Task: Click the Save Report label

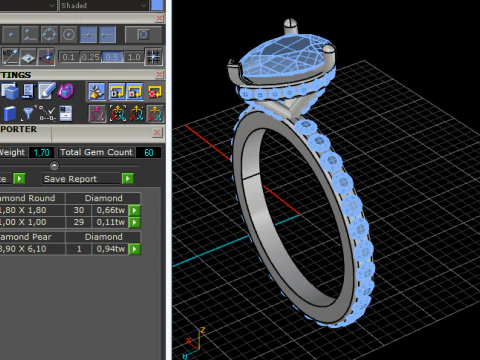Action: 70,179
